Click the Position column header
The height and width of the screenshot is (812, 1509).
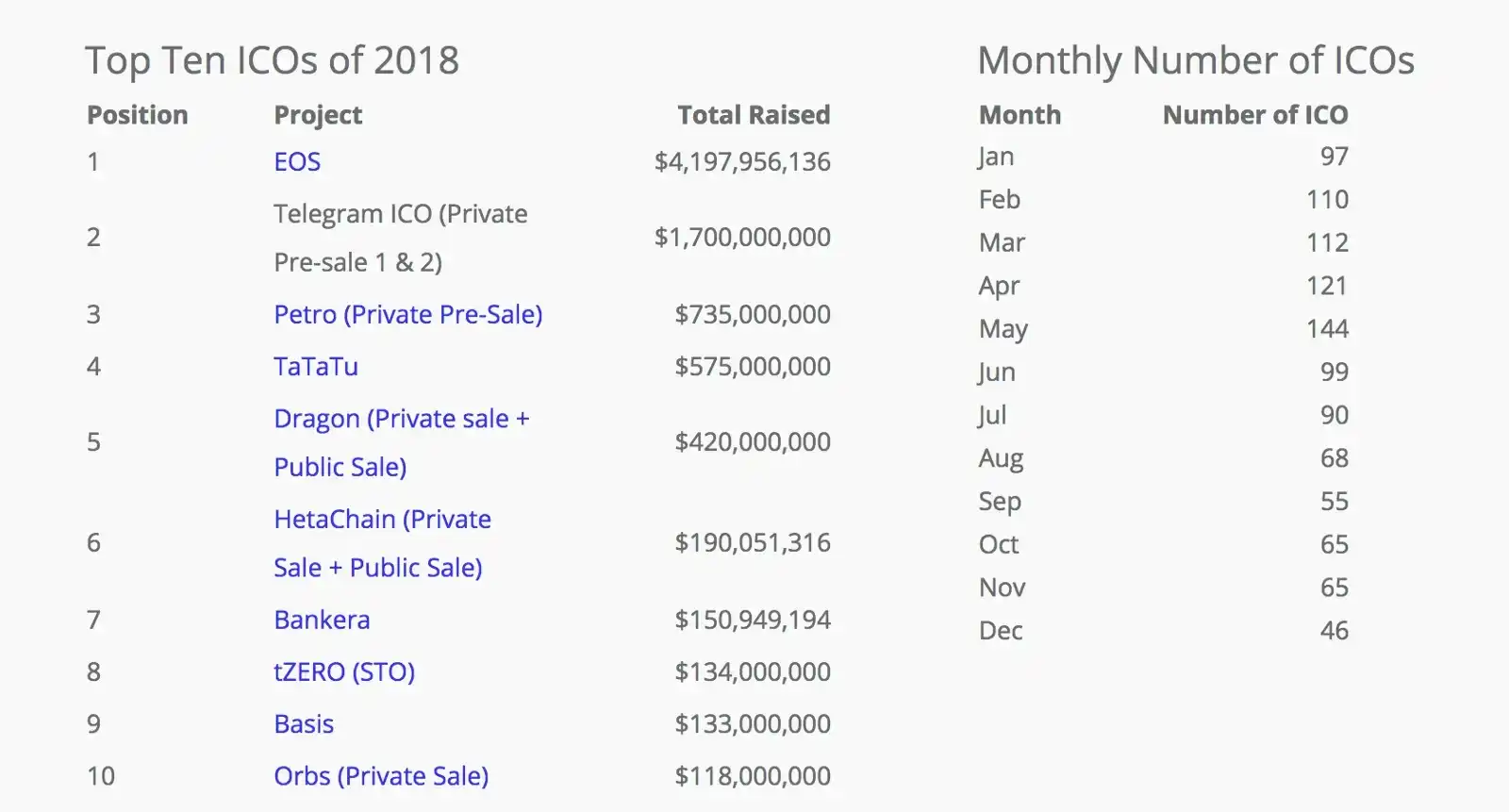138,115
